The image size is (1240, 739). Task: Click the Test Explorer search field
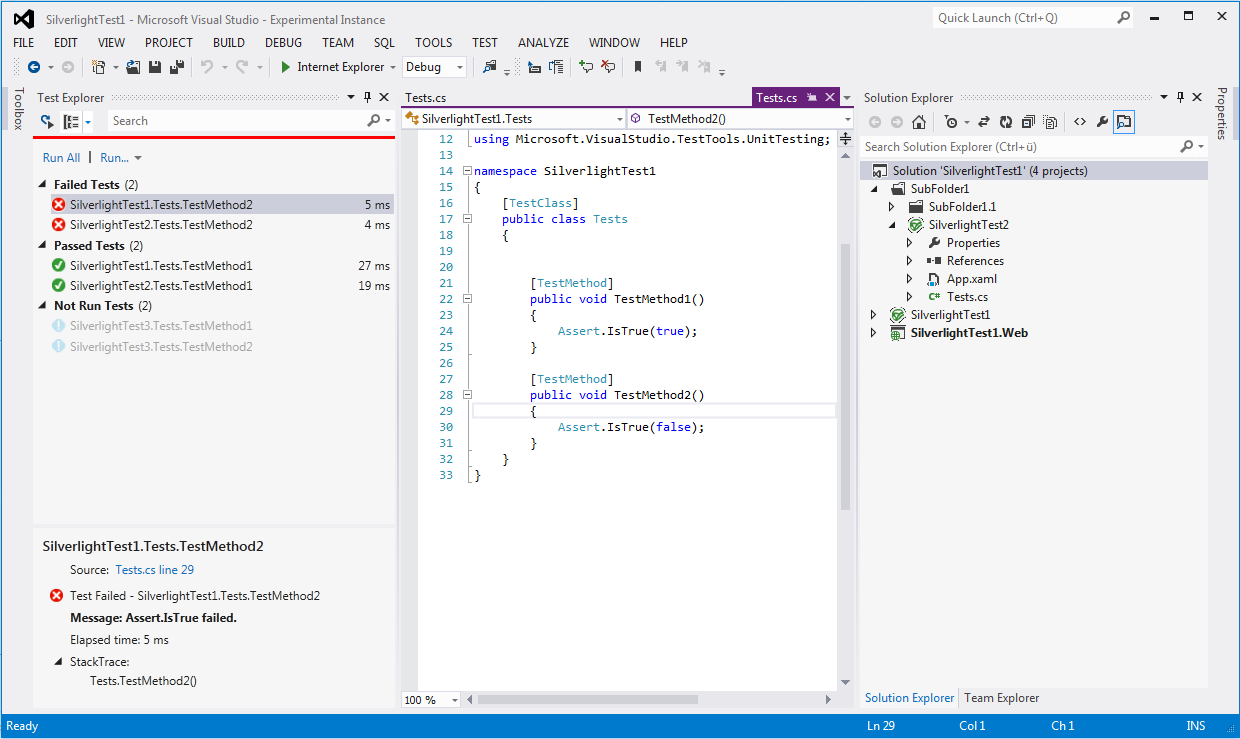point(236,121)
